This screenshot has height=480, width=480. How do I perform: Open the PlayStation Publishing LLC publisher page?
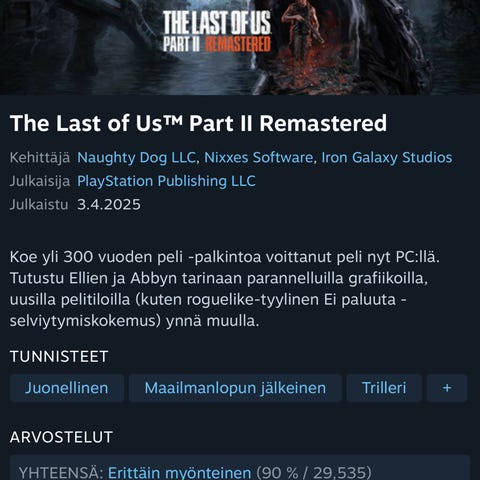(x=166, y=181)
